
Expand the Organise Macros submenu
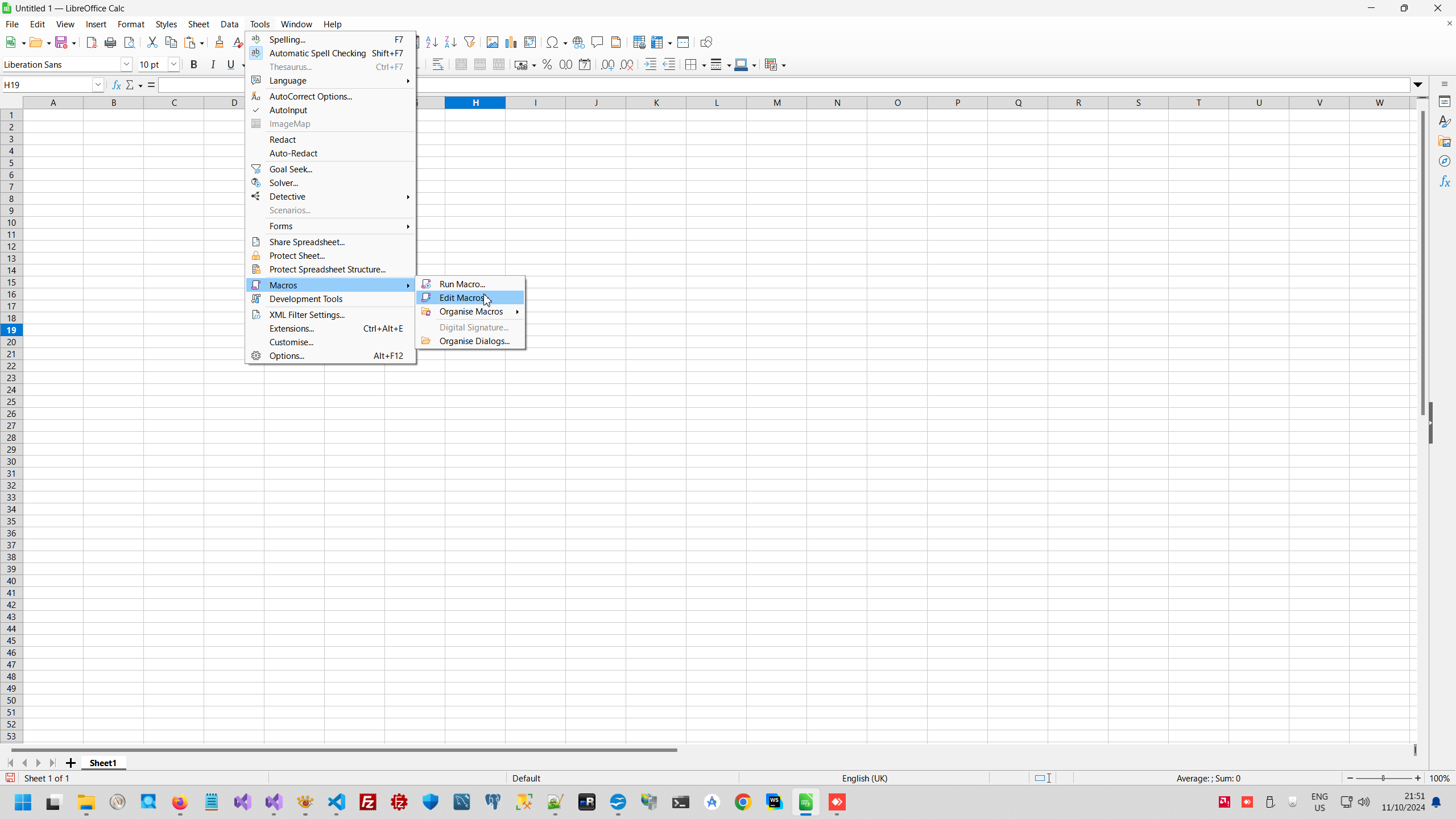coord(471,312)
